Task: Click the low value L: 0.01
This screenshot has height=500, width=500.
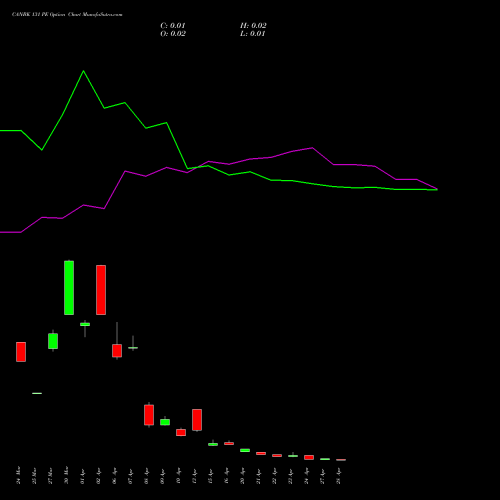Action: click(x=253, y=34)
